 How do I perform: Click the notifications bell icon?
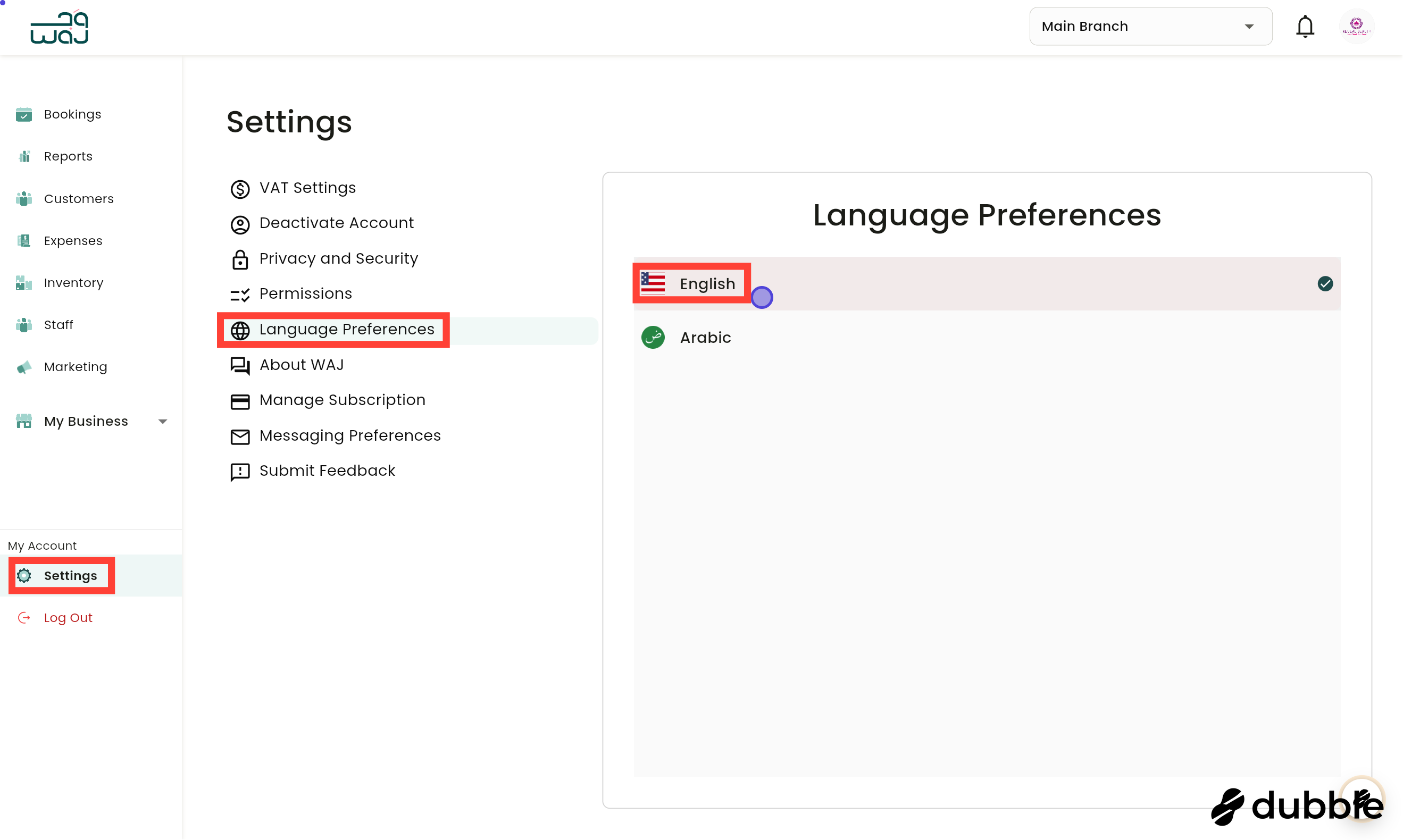click(x=1305, y=26)
